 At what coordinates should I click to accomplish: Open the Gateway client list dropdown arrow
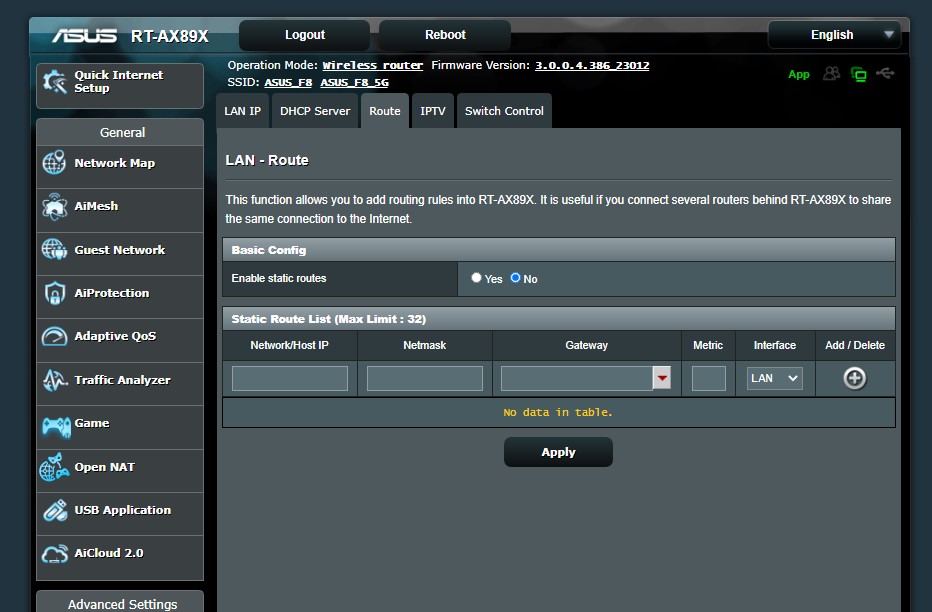[x=662, y=378]
